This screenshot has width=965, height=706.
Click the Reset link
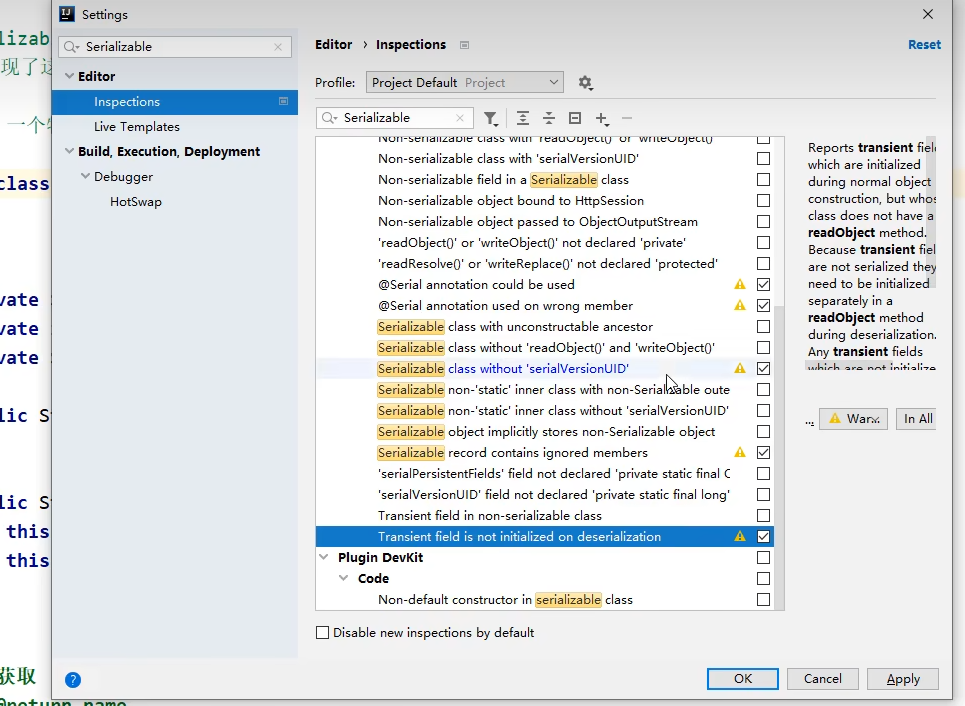point(924,44)
